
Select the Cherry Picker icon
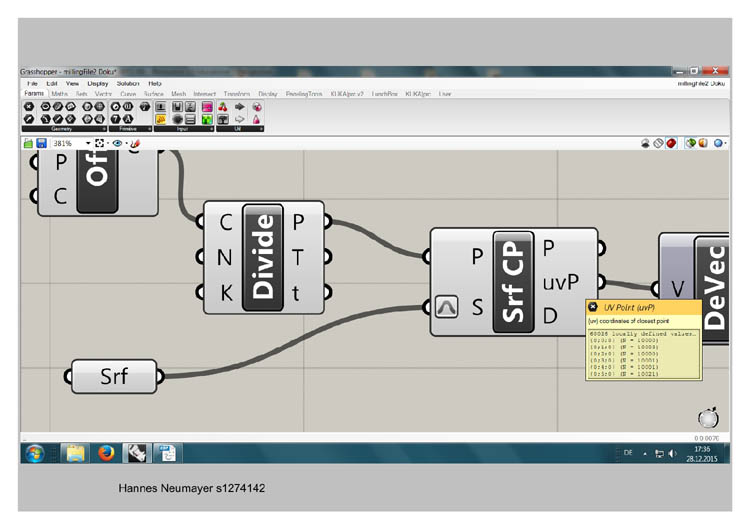222,107
